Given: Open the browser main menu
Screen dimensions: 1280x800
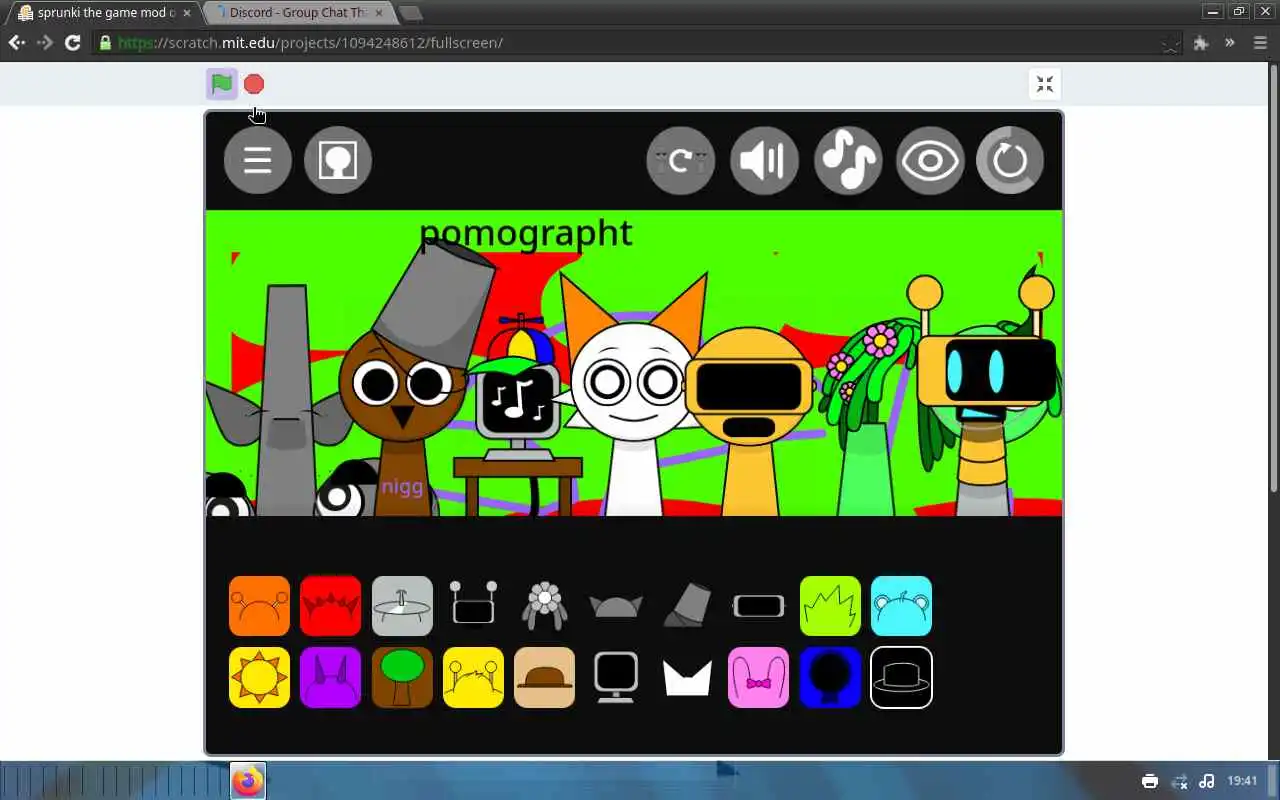Looking at the screenshot, I should click(1260, 43).
